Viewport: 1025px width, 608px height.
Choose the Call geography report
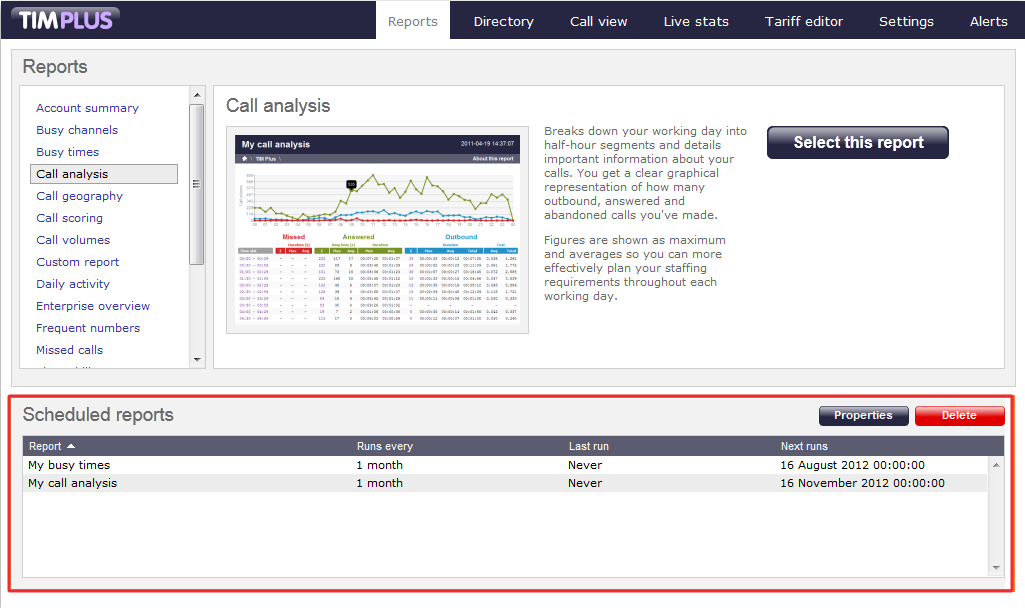pos(79,196)
